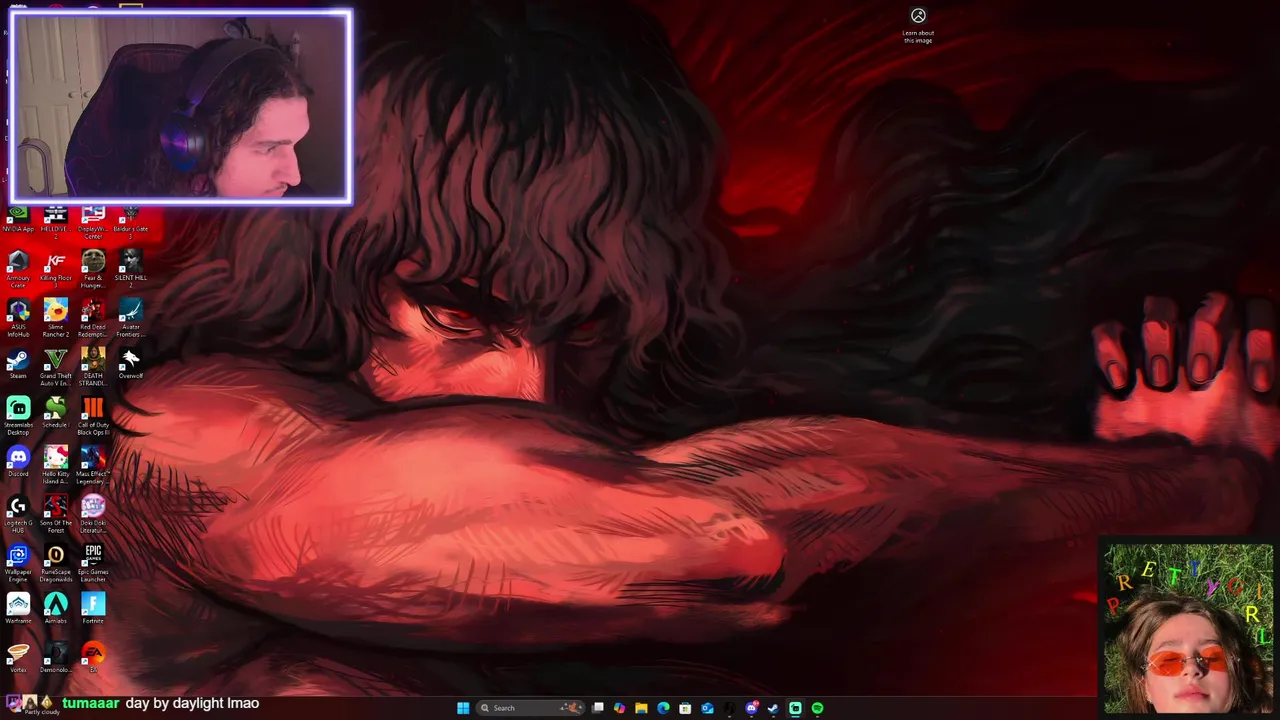Viewport: 1280px width, 720px height.
Task: Open the Discord desktop shortcut
Action: tap(18, 462)
